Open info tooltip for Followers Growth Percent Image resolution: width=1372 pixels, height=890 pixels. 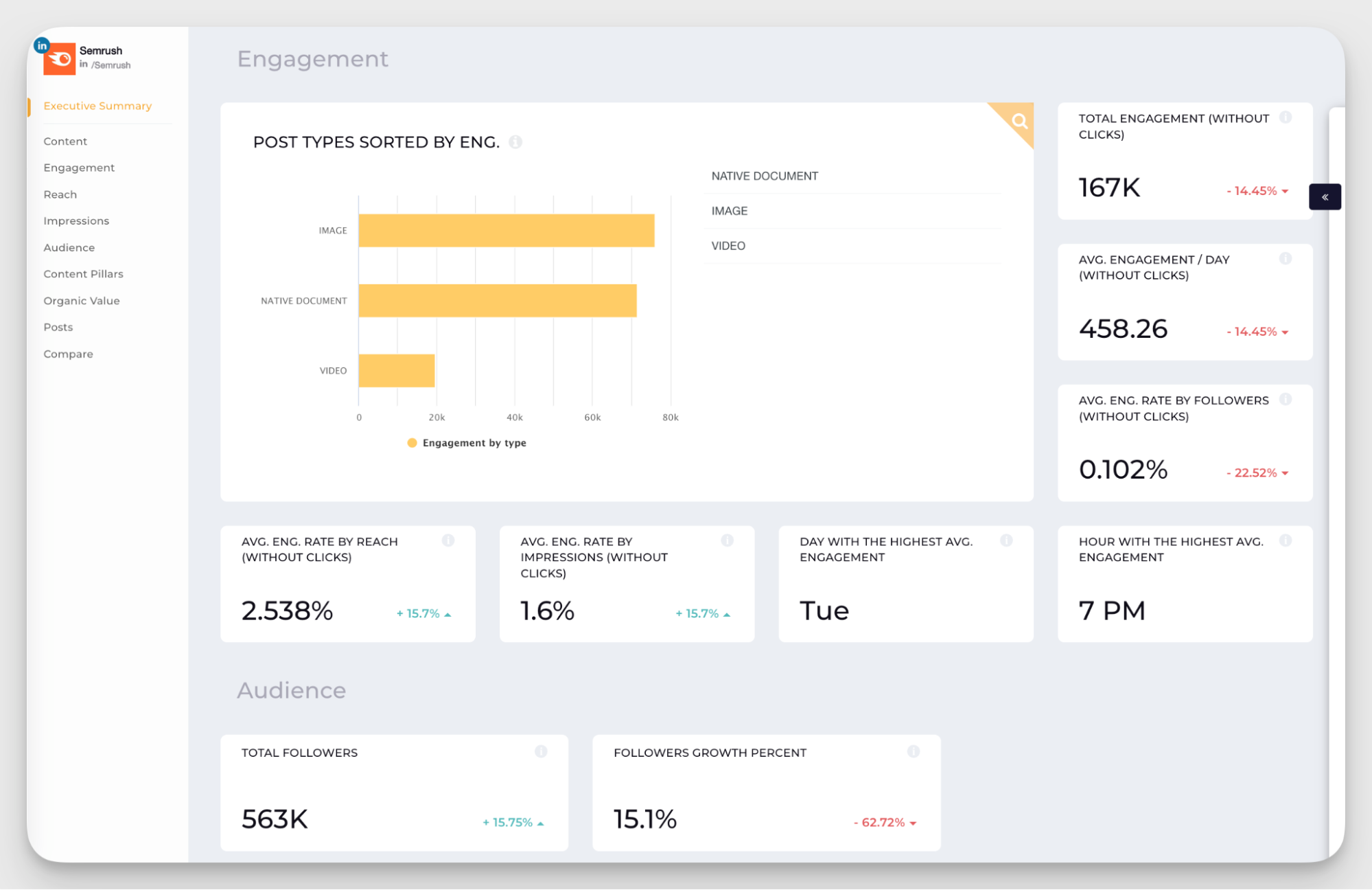coord(914,751)
